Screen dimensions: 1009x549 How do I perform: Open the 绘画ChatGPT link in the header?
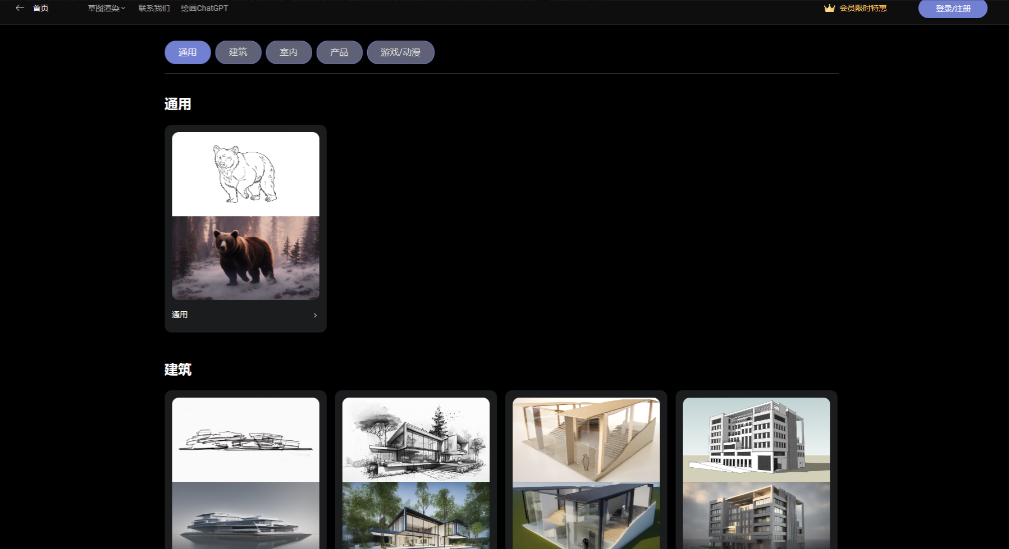[x=204, y=8]
